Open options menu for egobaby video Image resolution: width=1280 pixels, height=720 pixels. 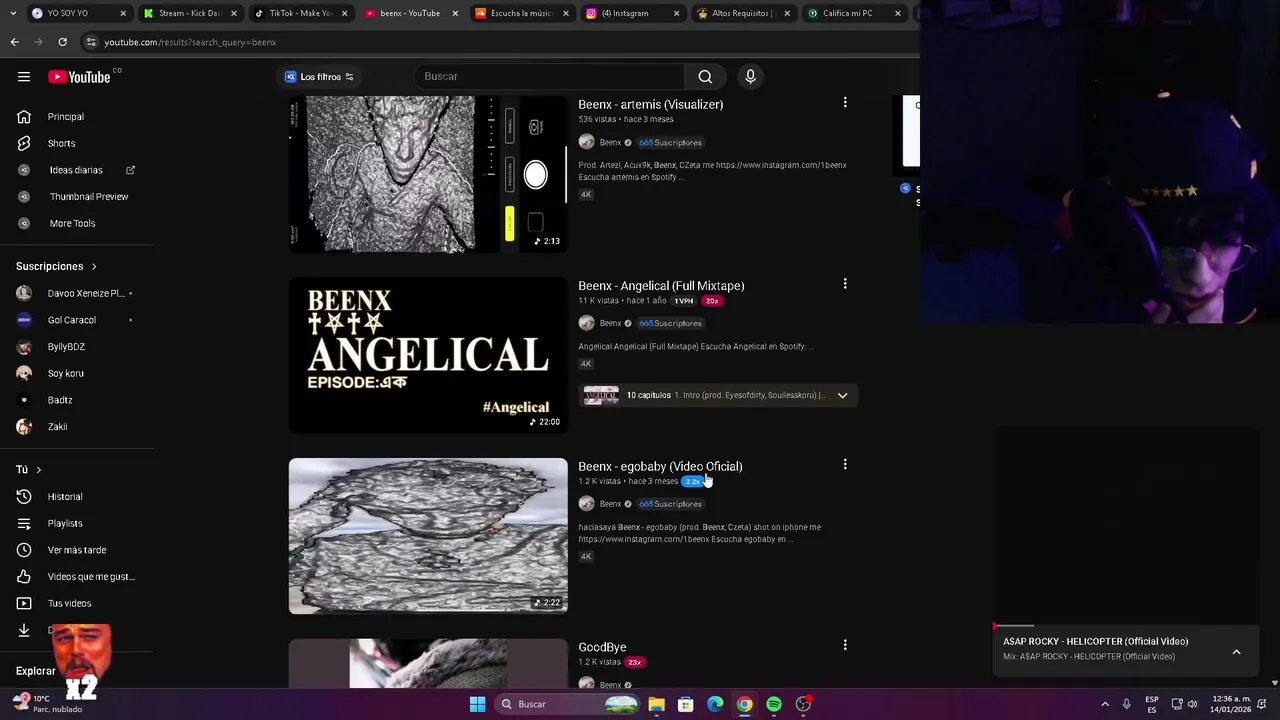[x=845, y=465]
